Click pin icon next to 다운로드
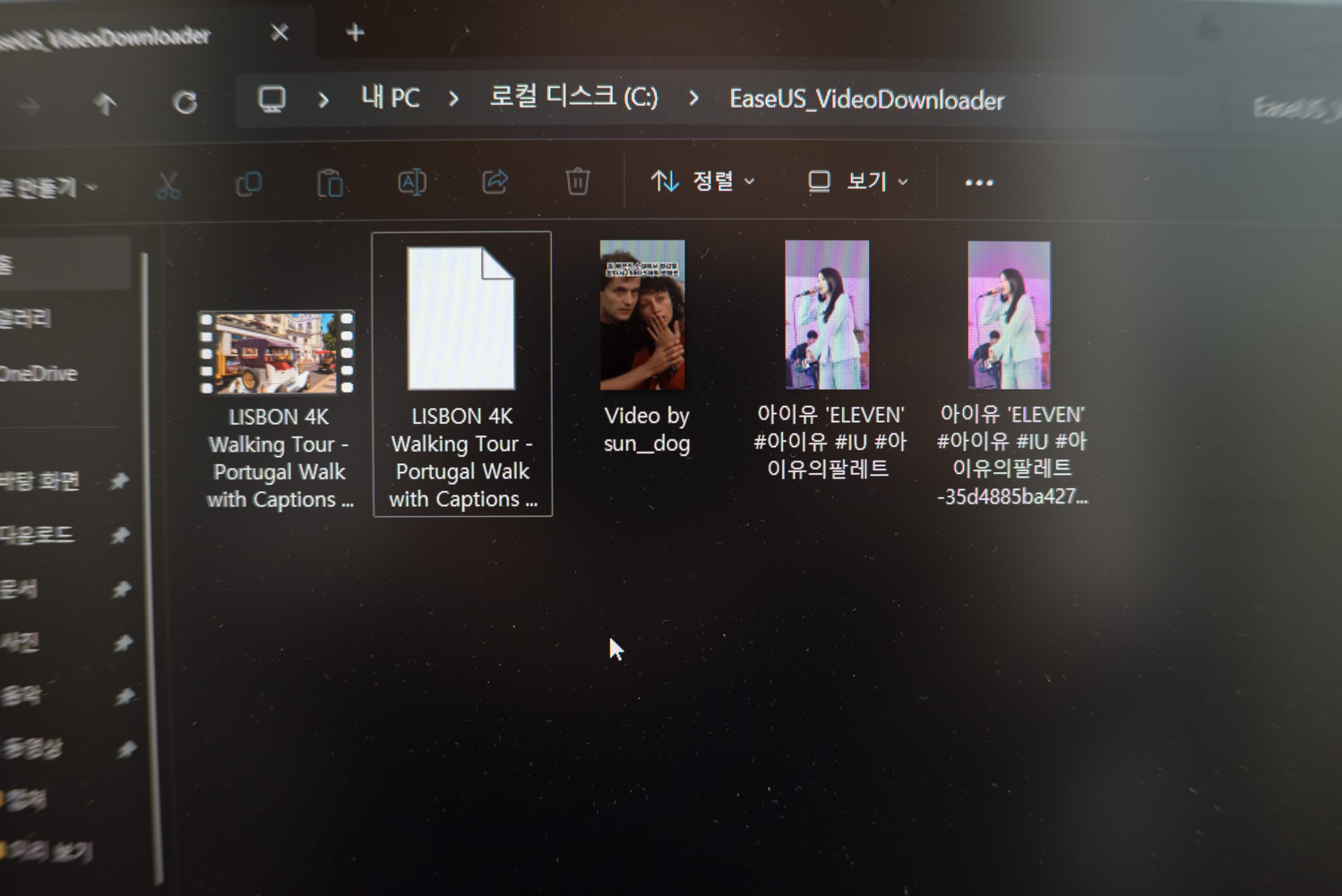The image size is (1342, 896). (120, 535)
